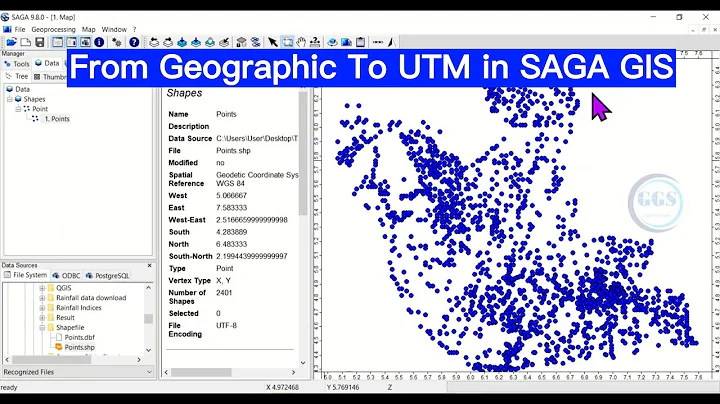Screen dimensions: 720x404
Task: Open the File menu
Action: click(20, 29)
